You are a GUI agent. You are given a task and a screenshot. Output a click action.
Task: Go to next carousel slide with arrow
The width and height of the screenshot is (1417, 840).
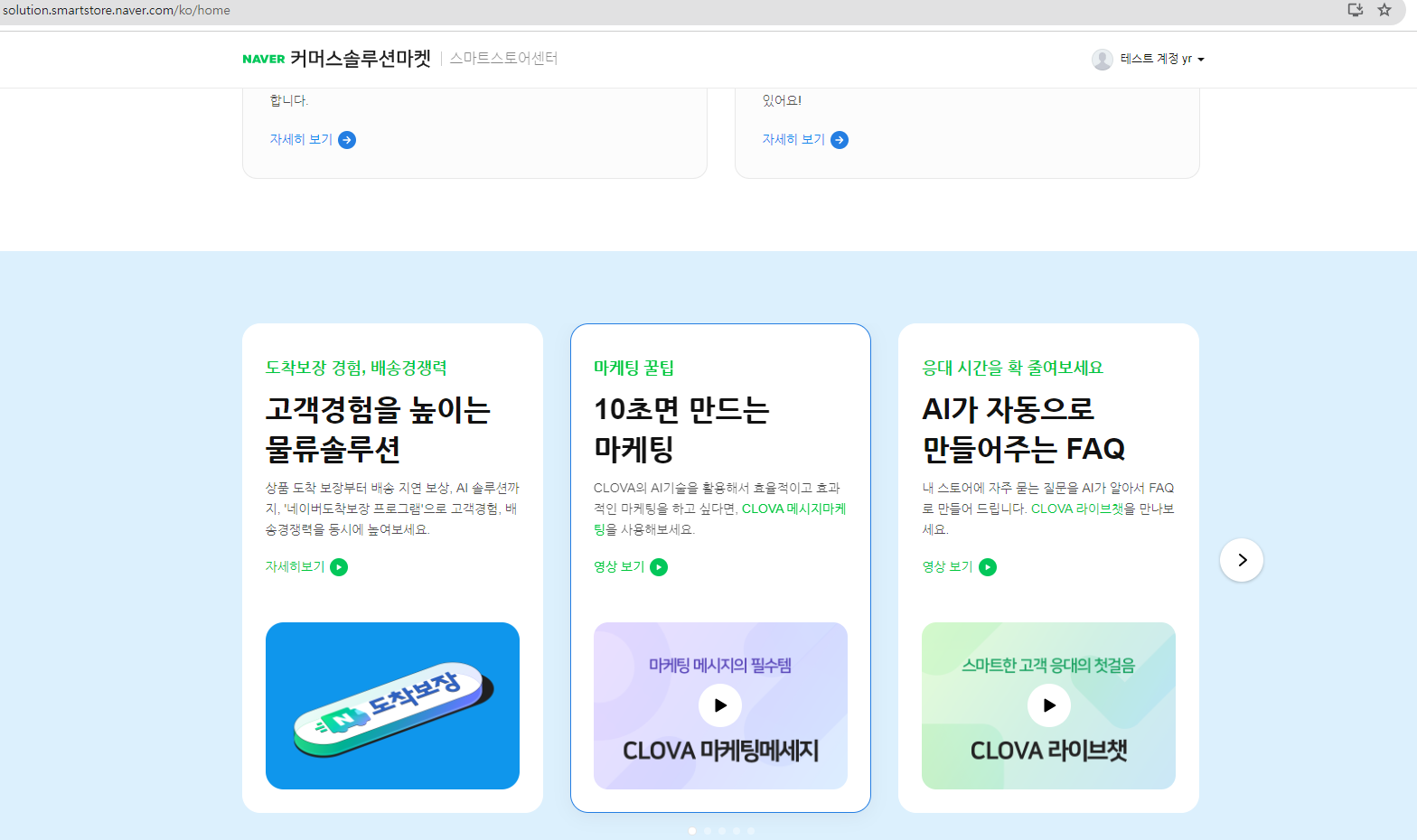pyautogui.click(x=1242, y=560)
